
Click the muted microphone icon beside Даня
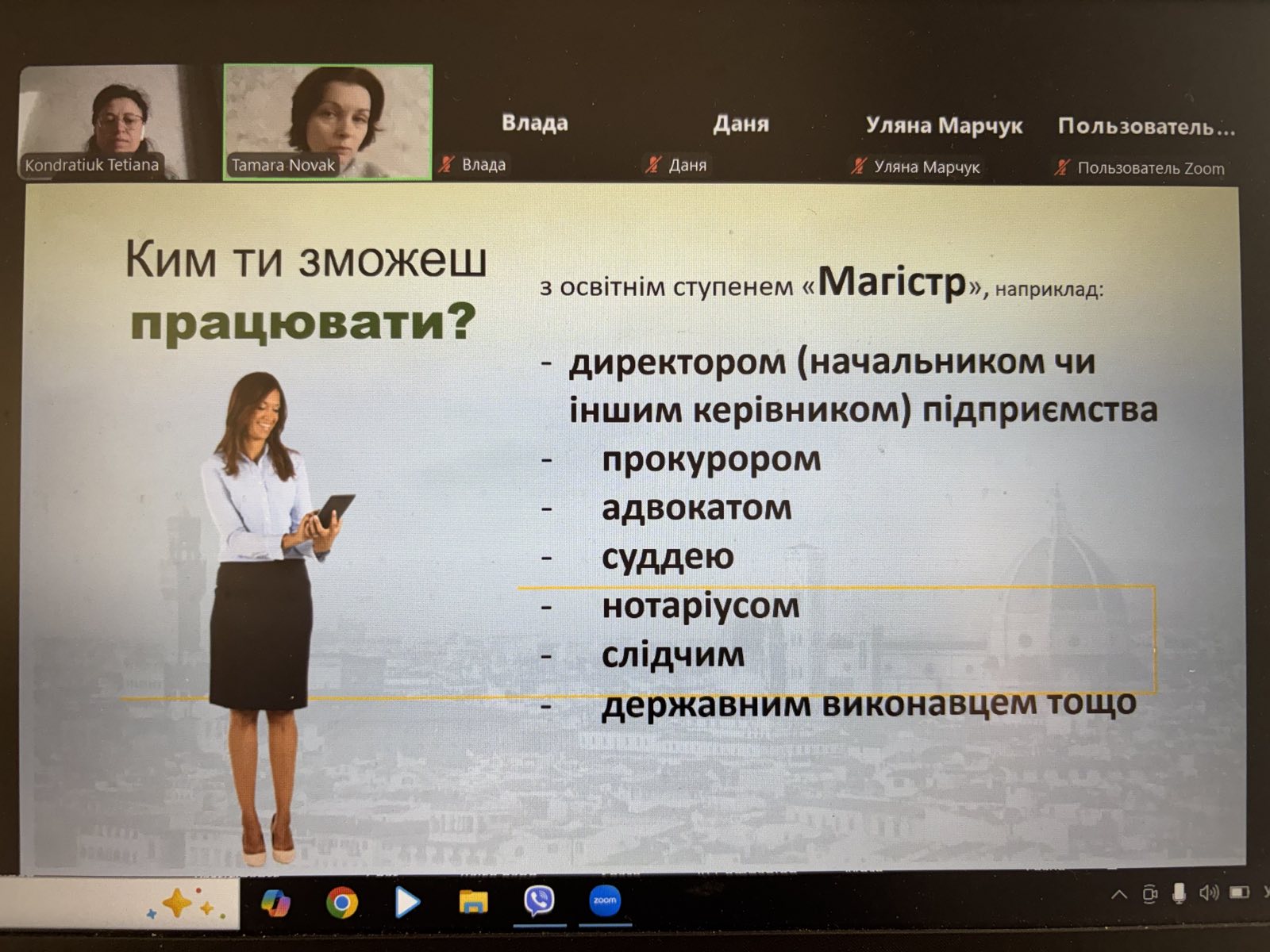point(652,165)
